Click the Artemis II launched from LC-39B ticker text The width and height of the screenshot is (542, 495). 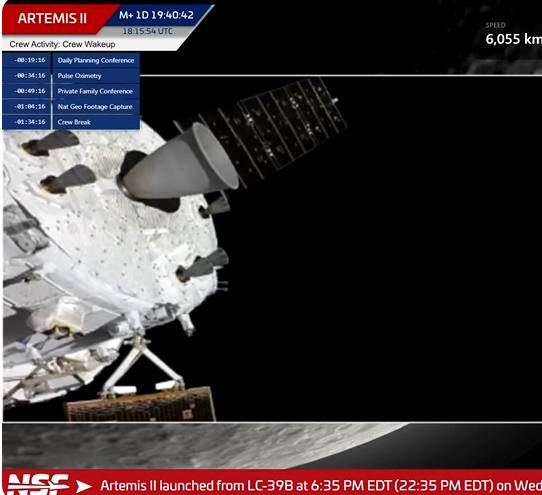pos(321,486)
